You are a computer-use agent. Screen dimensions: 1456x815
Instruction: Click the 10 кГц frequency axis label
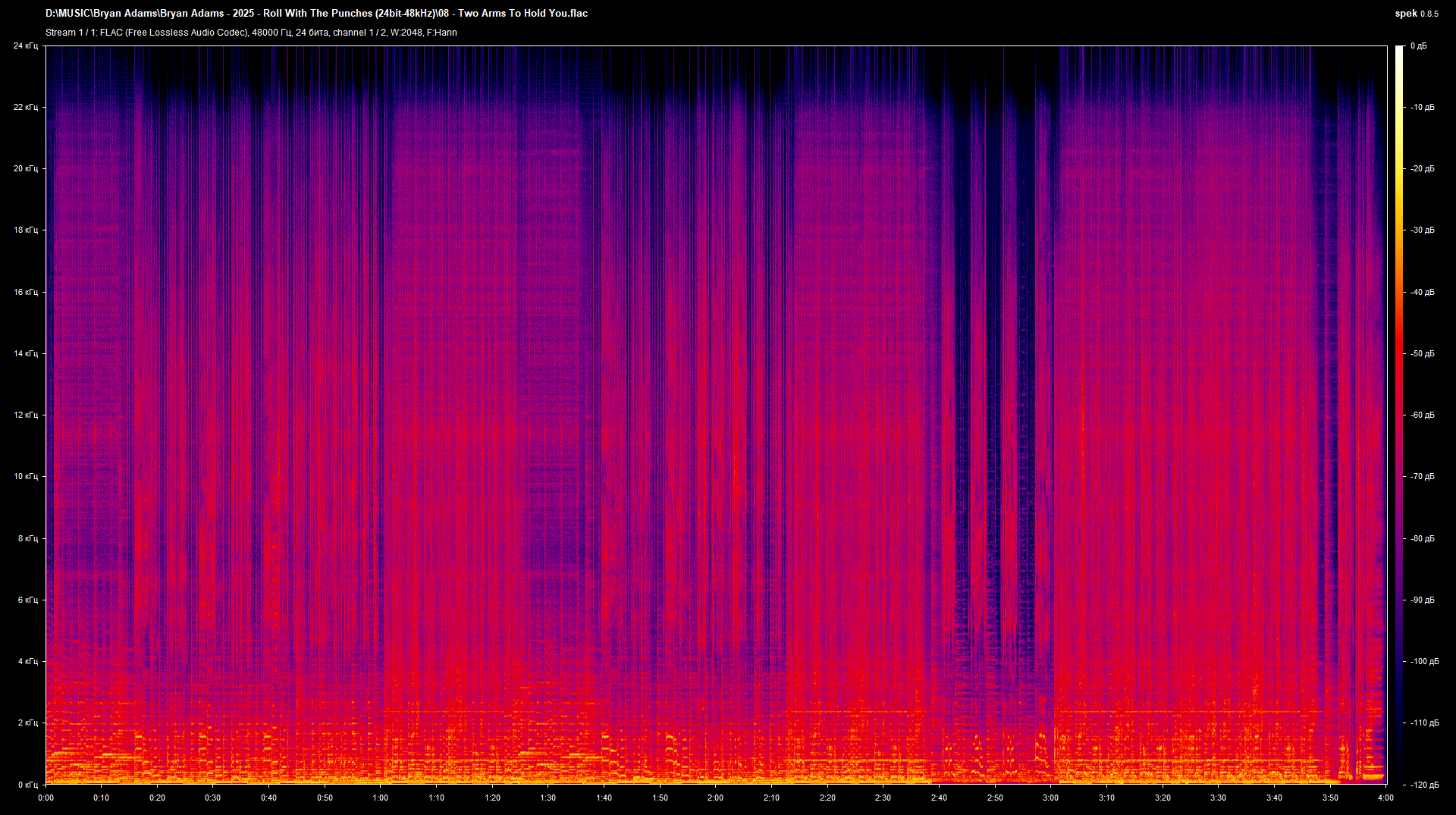point(26,477)
